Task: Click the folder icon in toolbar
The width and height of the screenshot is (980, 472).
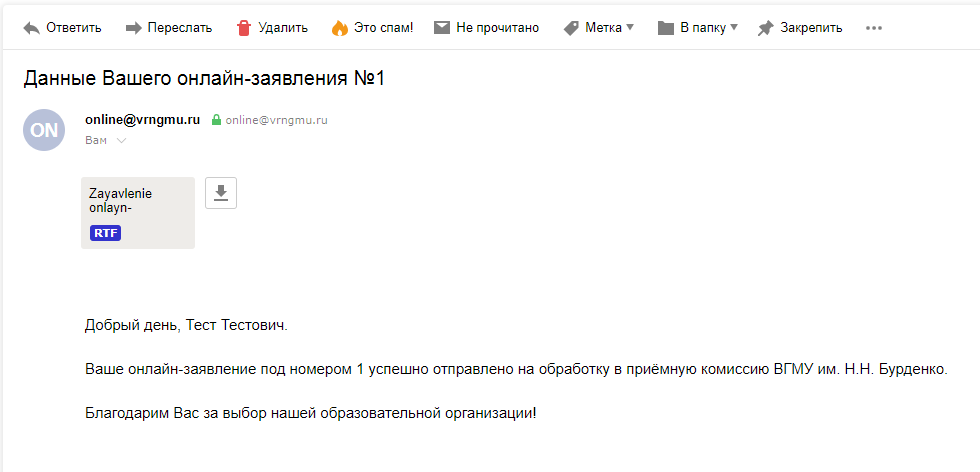Action: [x=666, y=28]
